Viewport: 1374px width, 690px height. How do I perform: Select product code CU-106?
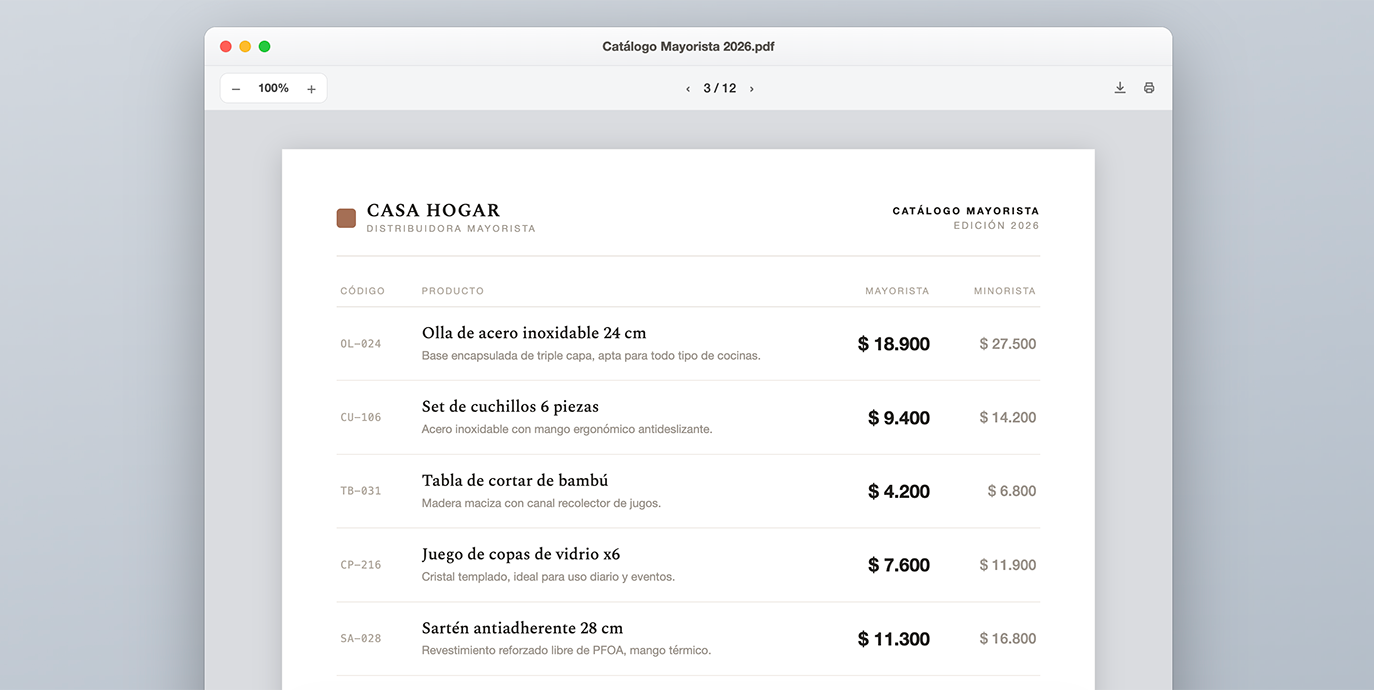[361, 418]
